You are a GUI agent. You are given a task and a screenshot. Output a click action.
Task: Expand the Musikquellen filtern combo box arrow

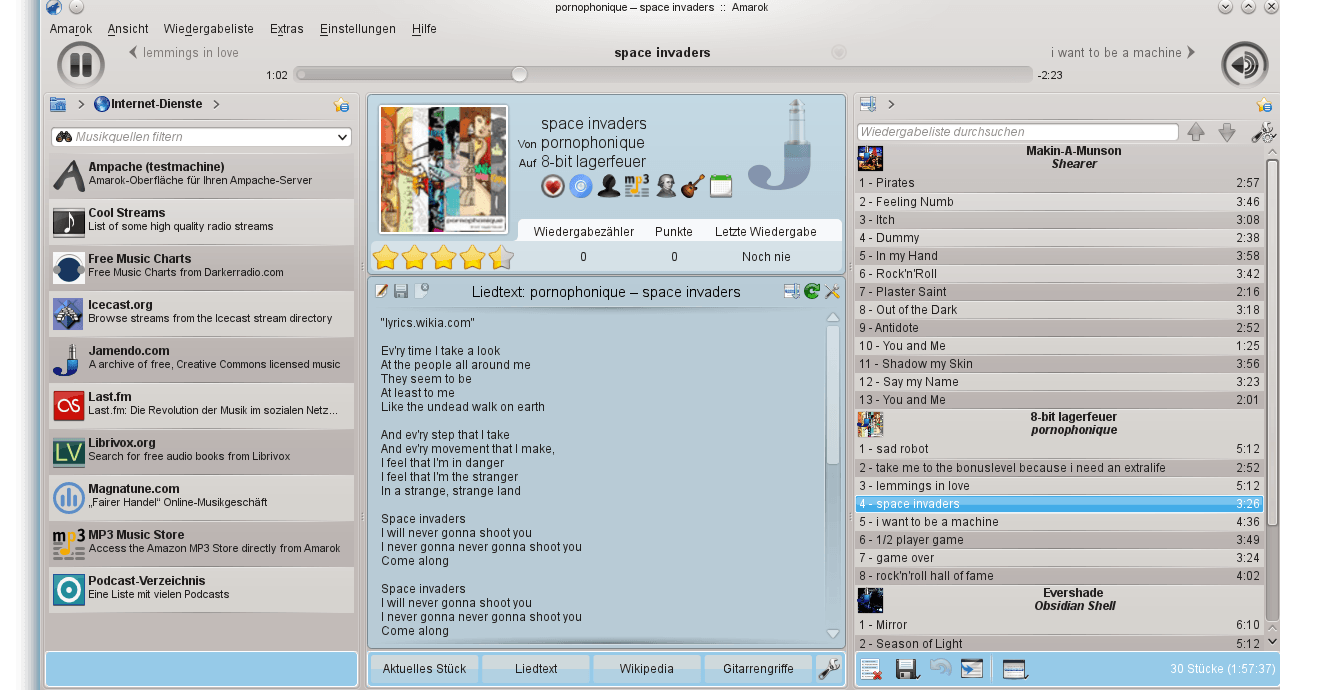[343, 137]
